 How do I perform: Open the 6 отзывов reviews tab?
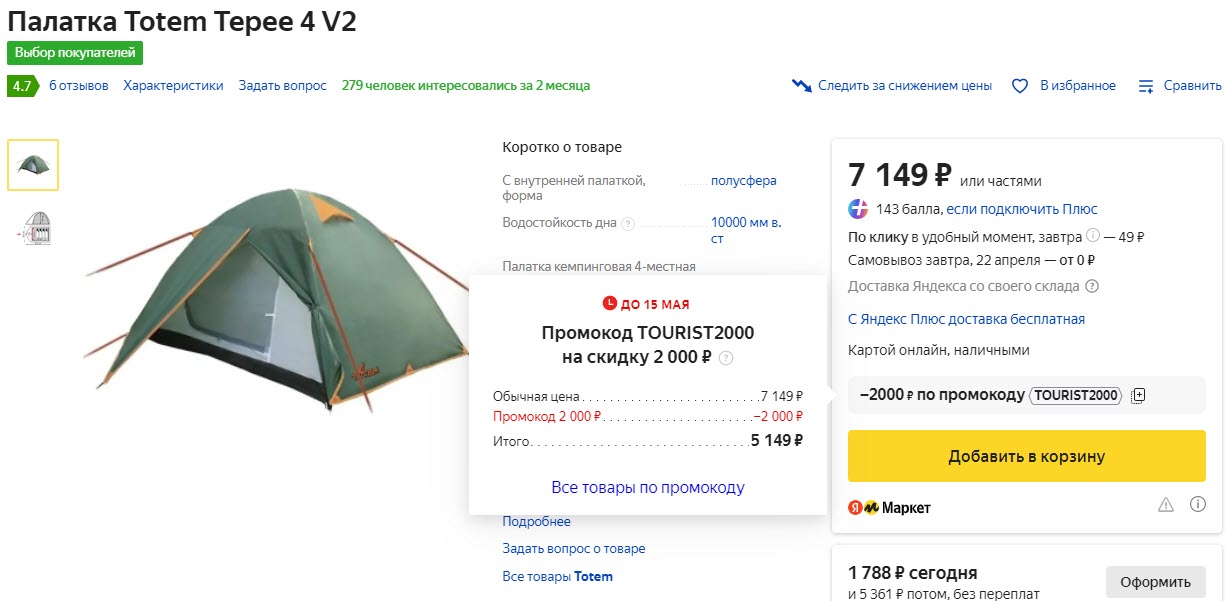[x=79, y=85]
